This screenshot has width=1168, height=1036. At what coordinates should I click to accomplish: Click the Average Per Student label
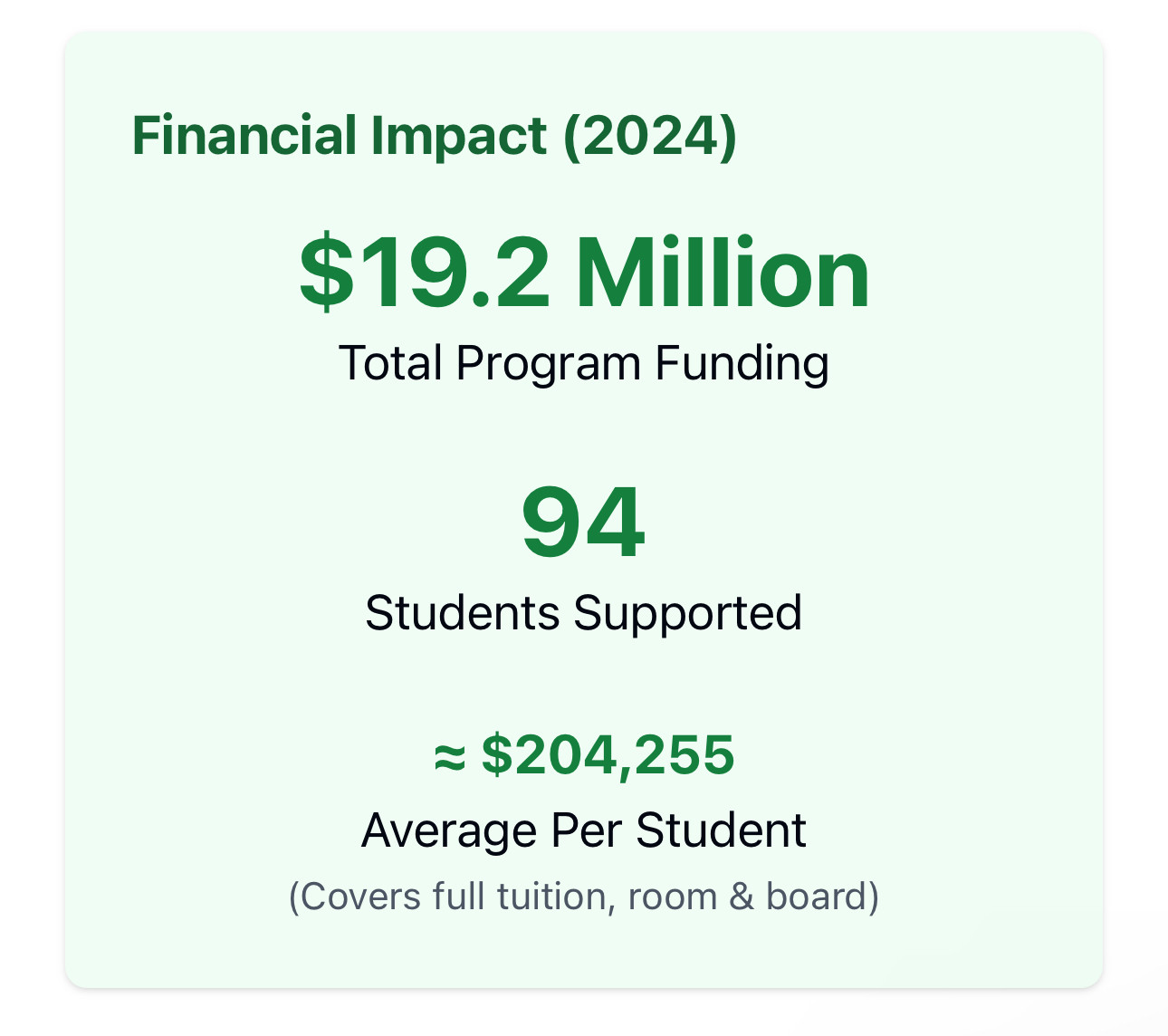click(584, 830)
